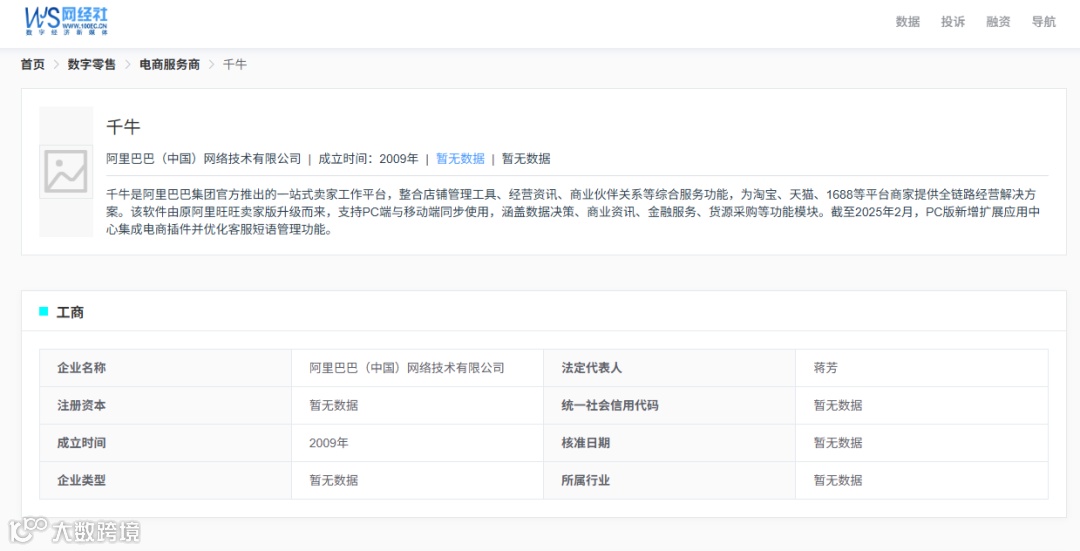This screenshot has width=1080, height=551.
Task: Open the 融资 navigation item
Action: (x=998, y=22)
